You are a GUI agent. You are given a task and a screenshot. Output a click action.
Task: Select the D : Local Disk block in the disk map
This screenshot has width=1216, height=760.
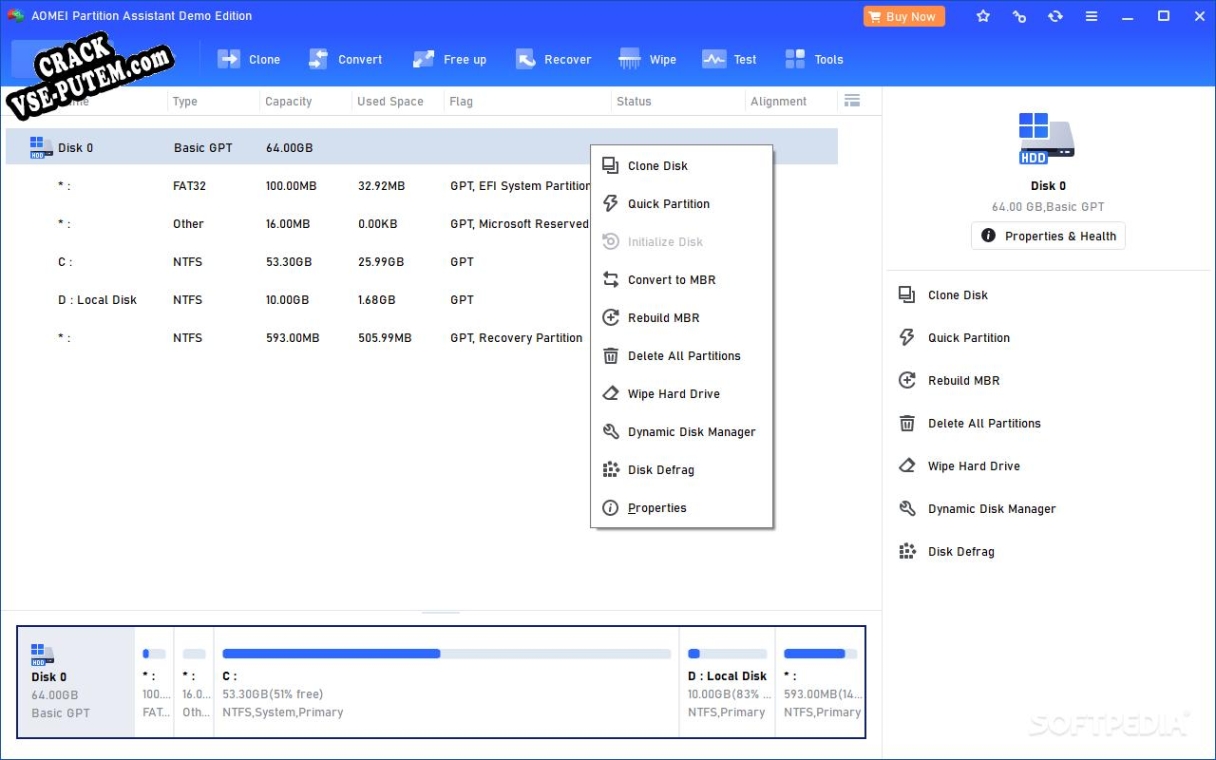pos(727,683)
